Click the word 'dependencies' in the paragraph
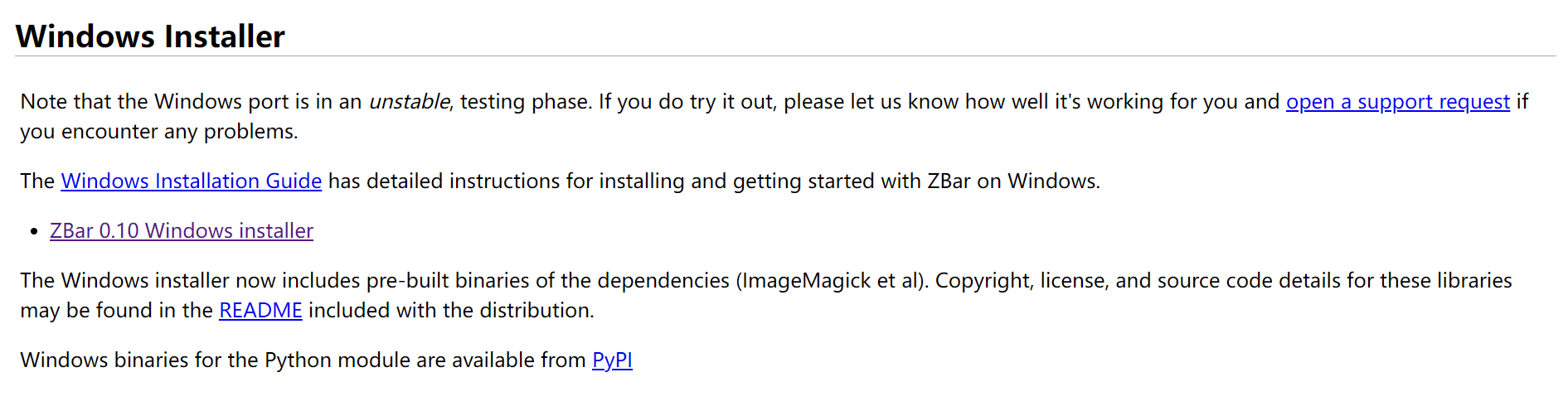Viewport: 1568px width, 411px height. coord(663,281)
